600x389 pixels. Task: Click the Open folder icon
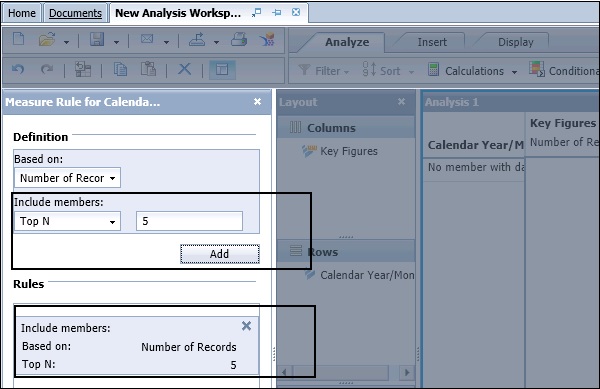tap(47, 39)
